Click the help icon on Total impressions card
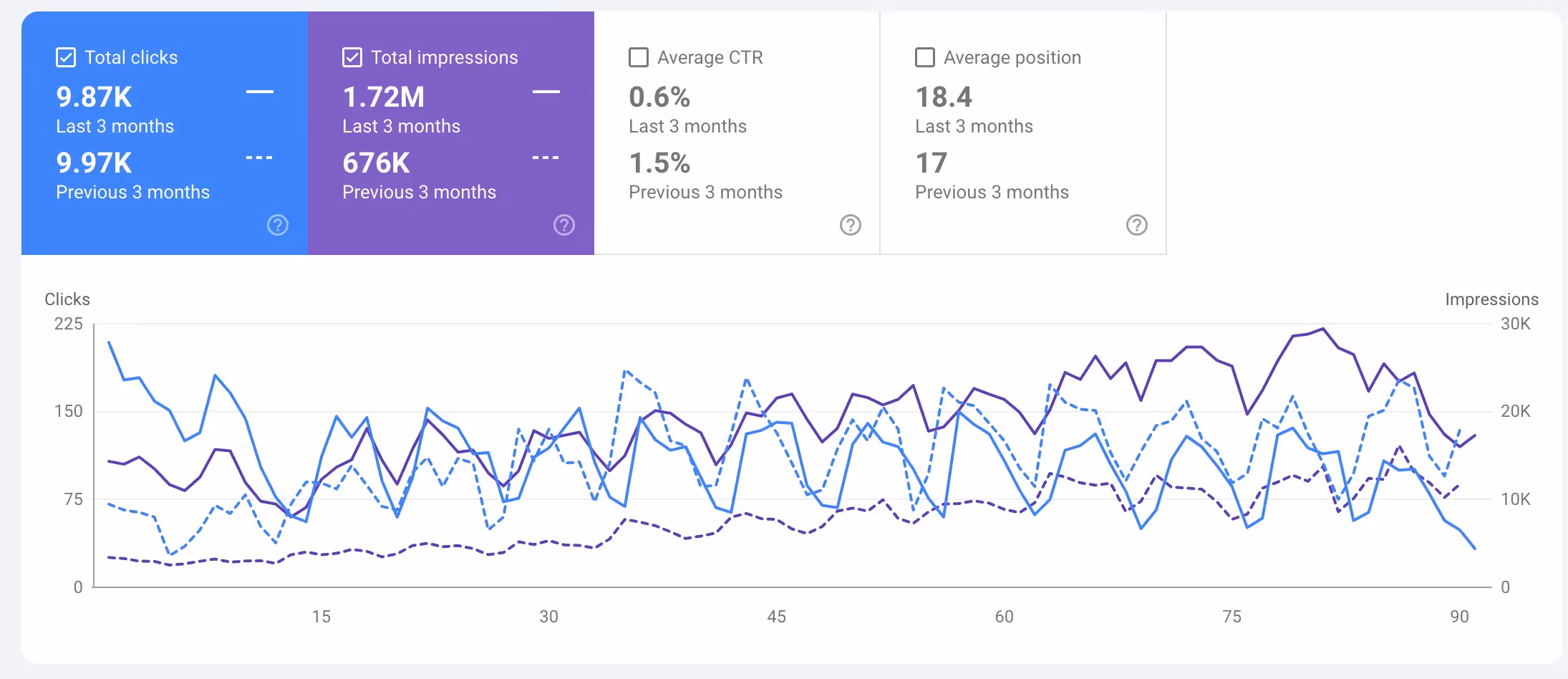 pyautogui.click(x=564, y=225)
